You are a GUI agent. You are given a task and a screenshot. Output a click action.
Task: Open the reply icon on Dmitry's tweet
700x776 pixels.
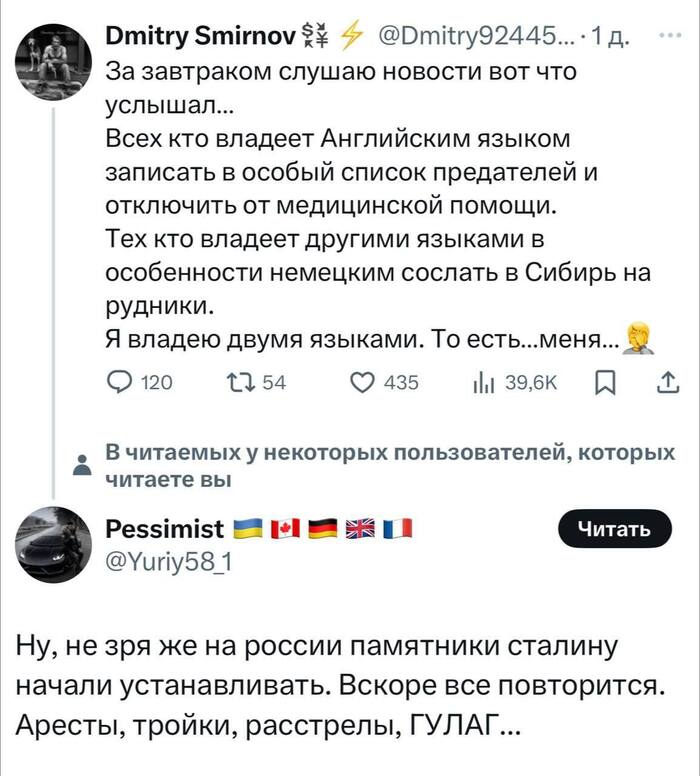[119, 382]
